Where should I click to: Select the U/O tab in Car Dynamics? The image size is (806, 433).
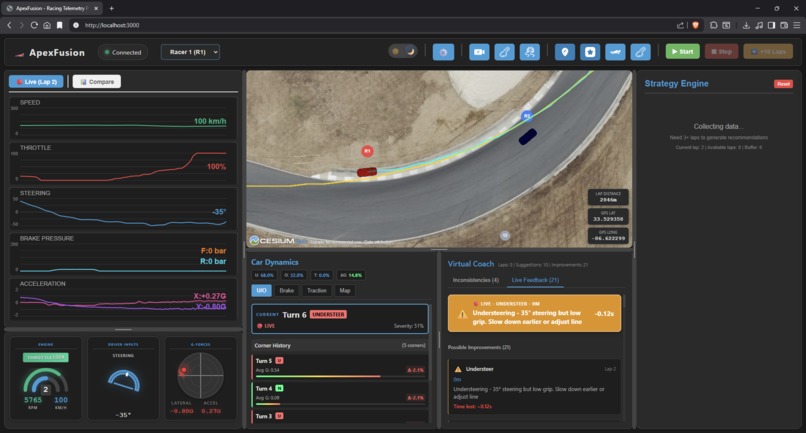261,291
